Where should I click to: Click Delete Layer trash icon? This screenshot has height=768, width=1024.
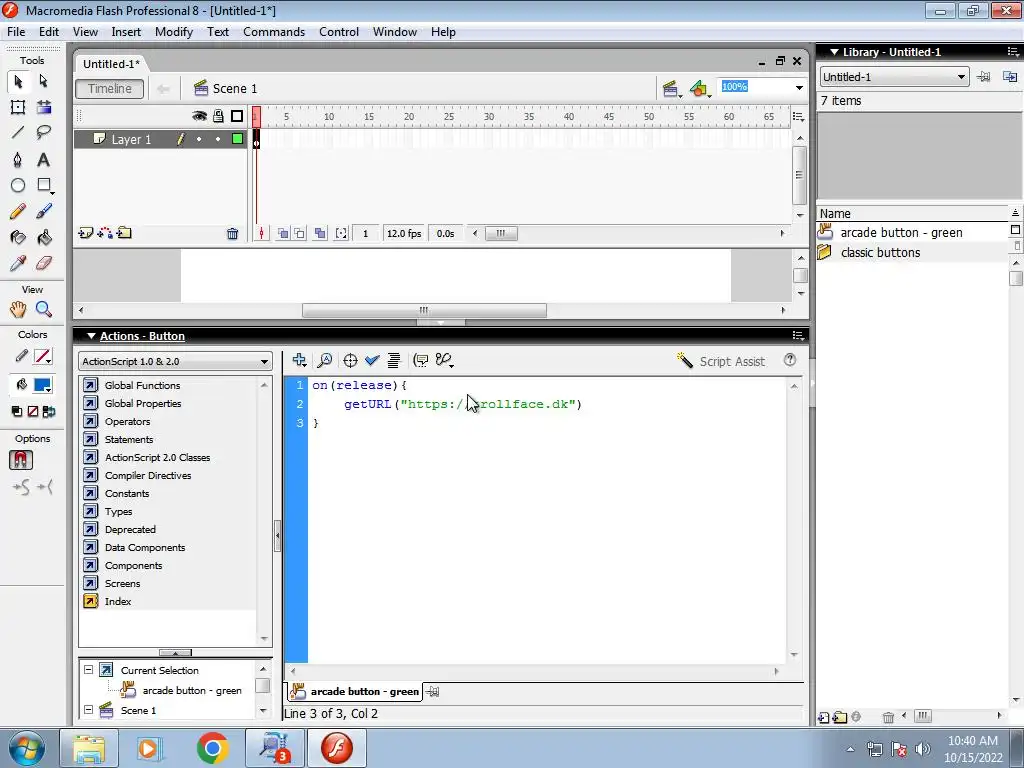coord(232,234)
